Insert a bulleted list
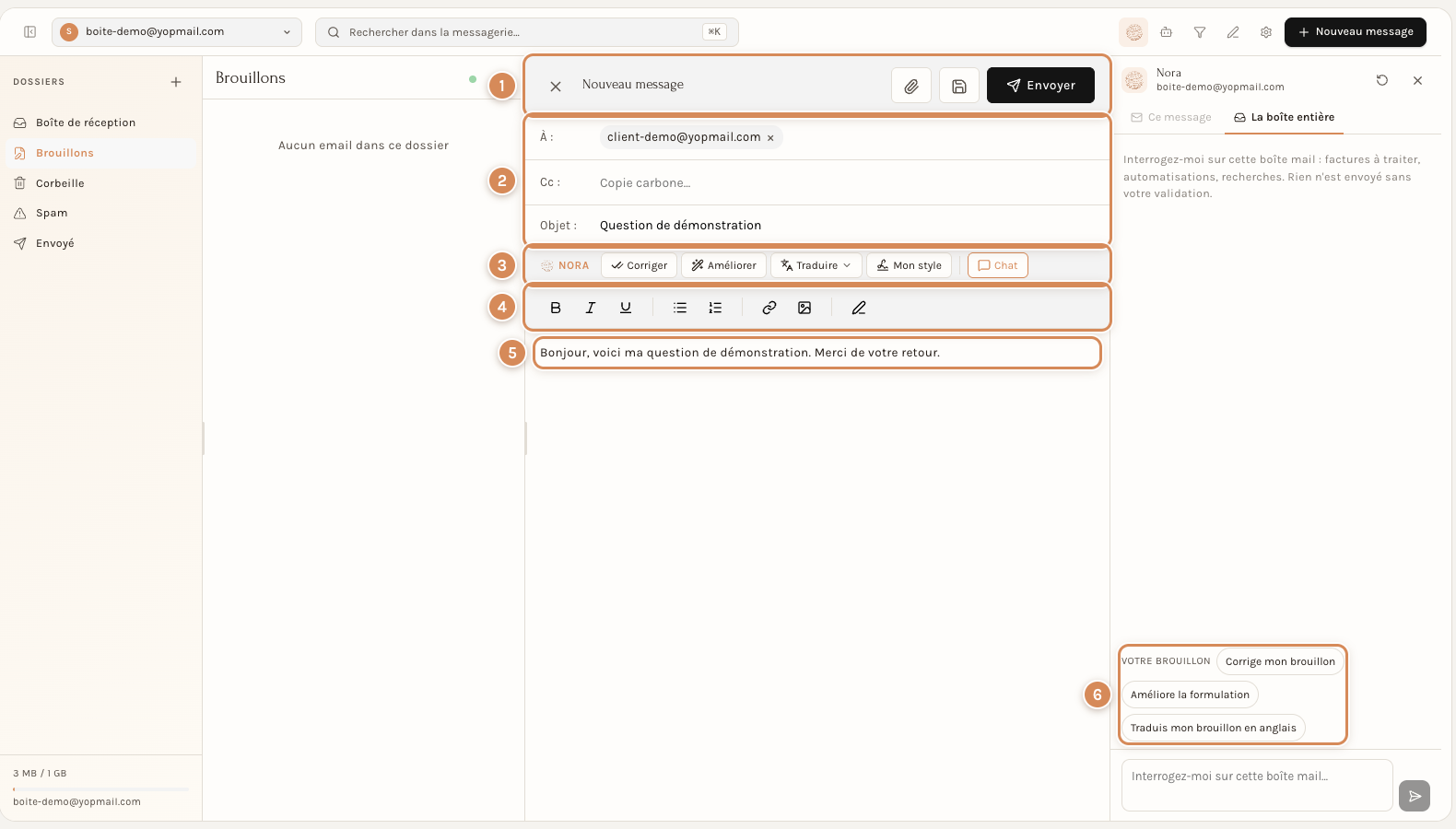 [x=680, y=308]
